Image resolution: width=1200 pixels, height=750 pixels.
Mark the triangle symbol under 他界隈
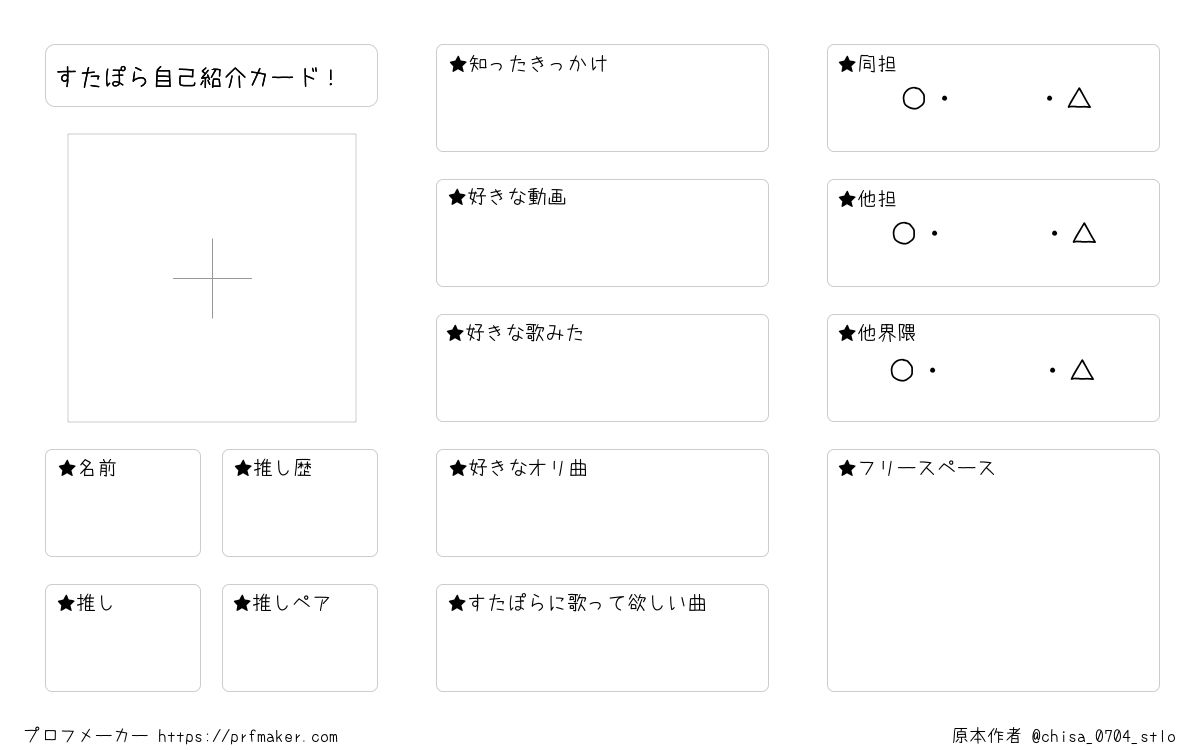(x=1082, y=370)
